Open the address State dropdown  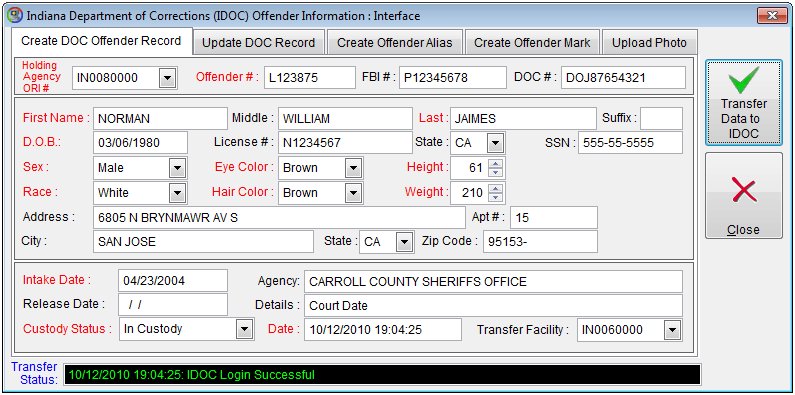(404, 242)
